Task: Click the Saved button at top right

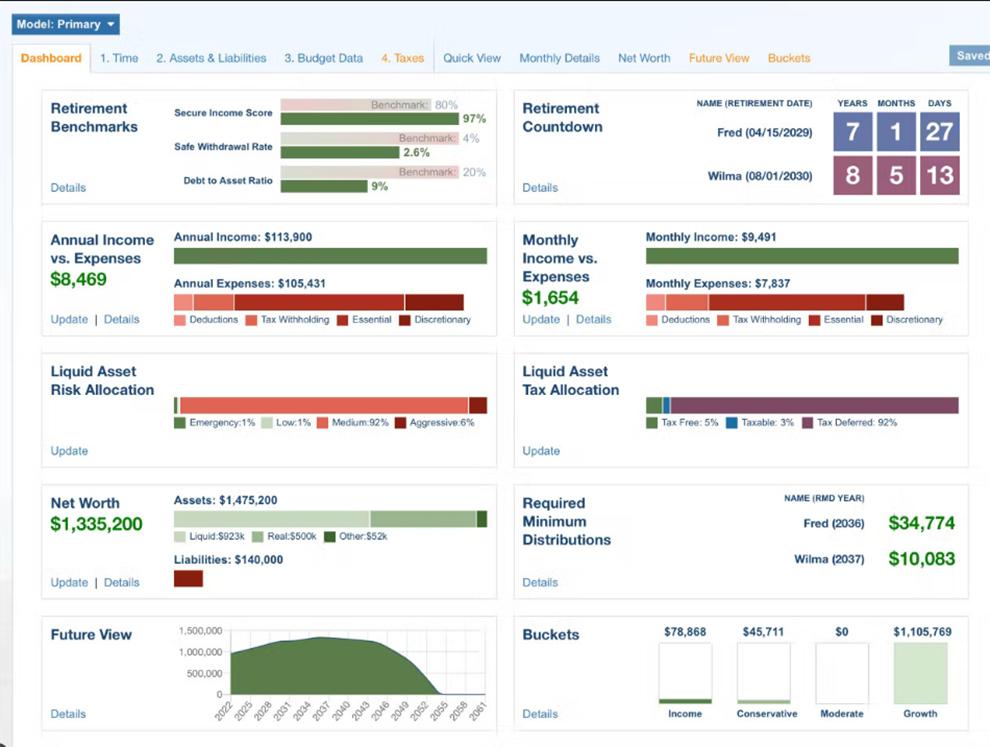Action: (969, 56)
